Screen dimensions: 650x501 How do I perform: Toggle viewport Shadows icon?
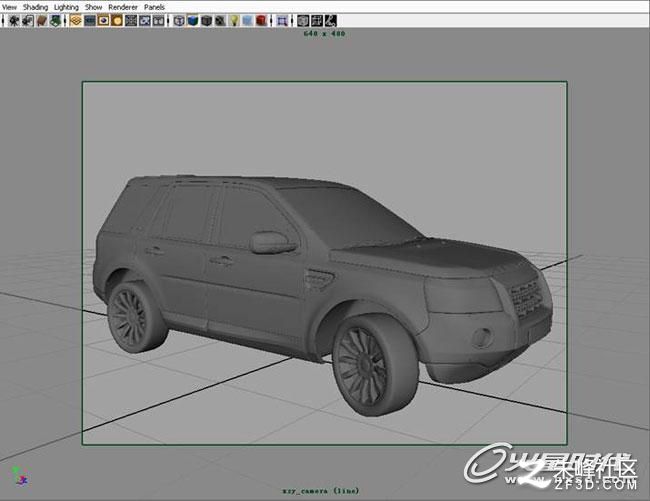click(x=247, y=20)
